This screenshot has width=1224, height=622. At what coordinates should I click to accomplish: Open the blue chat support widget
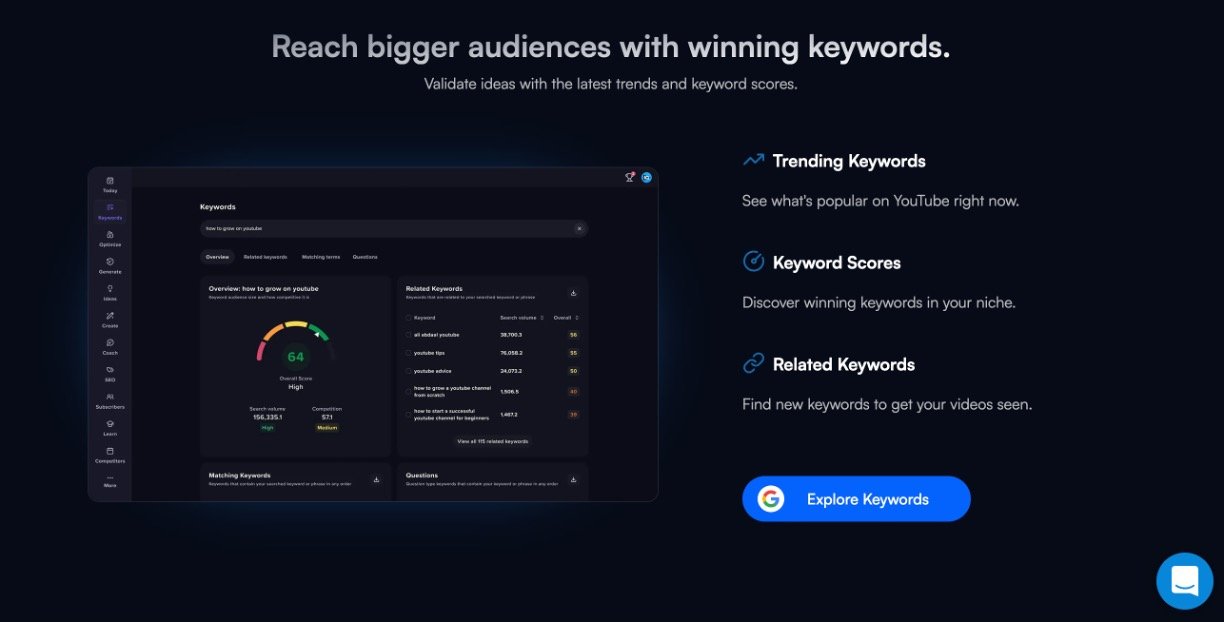pos(1184,581)
